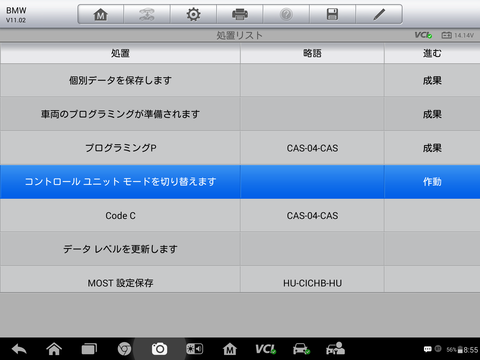Select 車両のプログラミングが準備されます row

click(240, 114)
